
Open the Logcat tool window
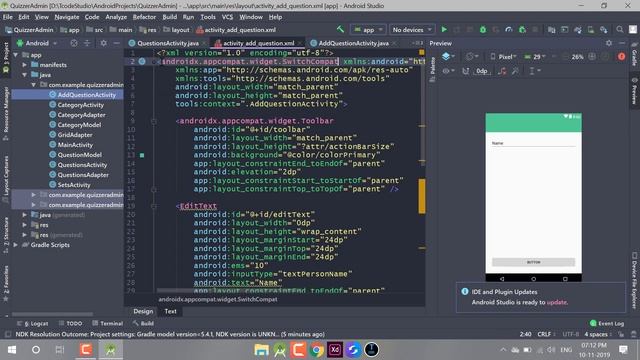click(x=33, y=323)
